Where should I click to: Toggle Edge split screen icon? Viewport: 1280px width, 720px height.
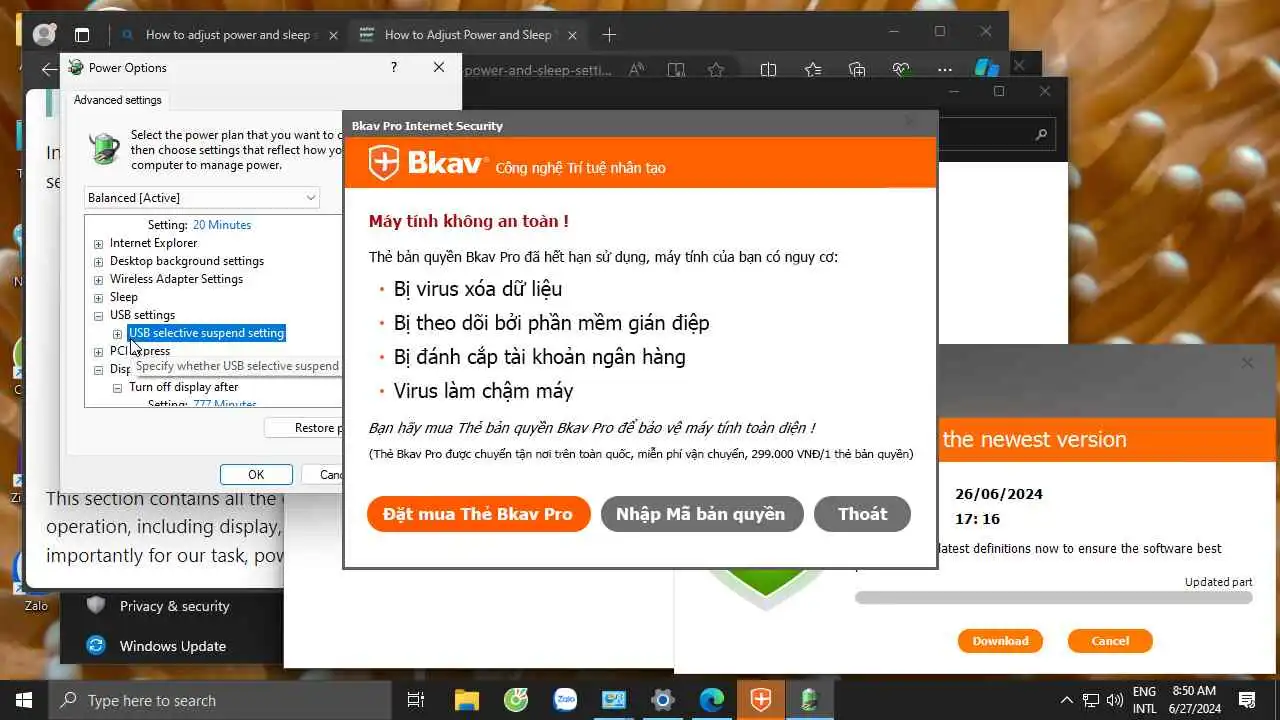point(768,70)
